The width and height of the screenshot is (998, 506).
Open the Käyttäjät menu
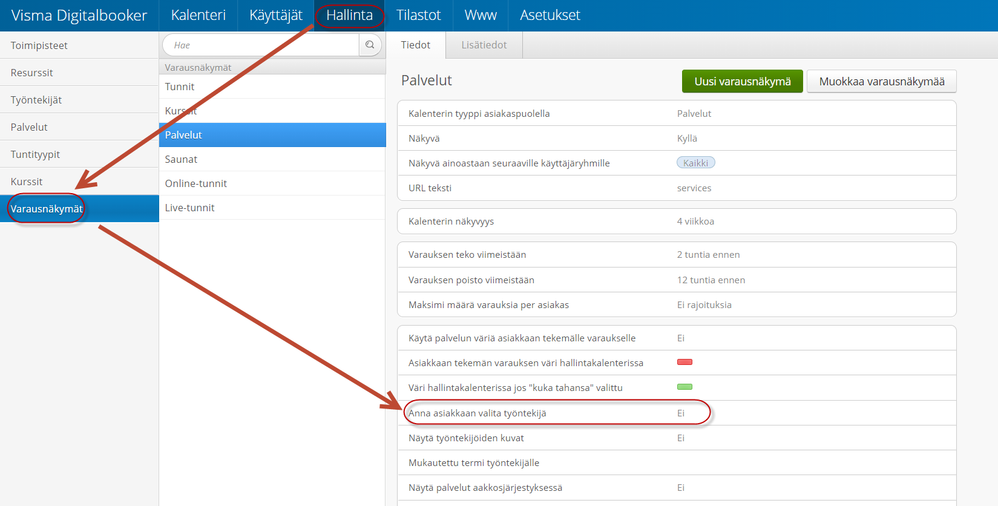click(x=276, y=15)
